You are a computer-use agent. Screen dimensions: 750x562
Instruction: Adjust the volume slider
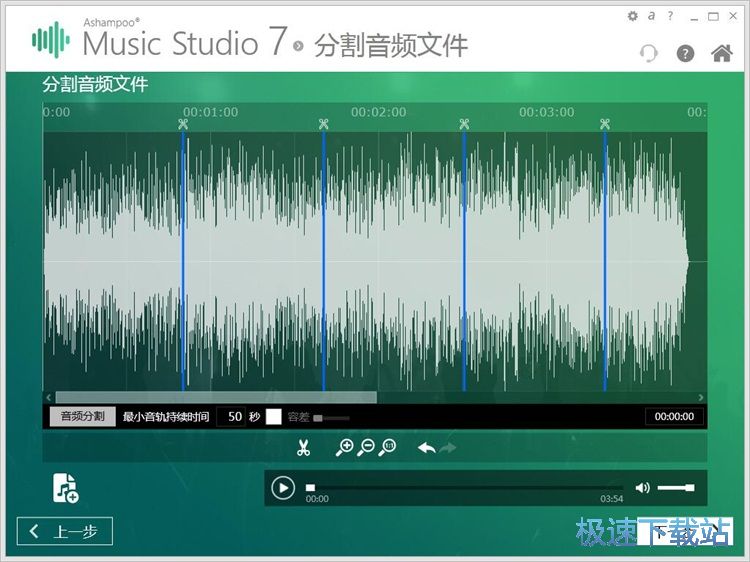676,487
